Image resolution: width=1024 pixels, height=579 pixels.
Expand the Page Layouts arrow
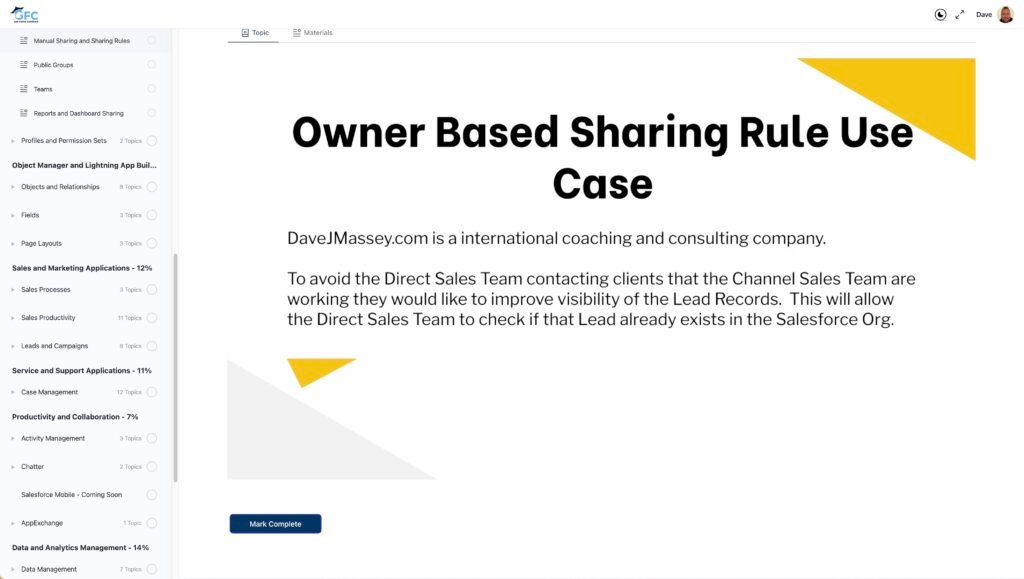click(x=12, y=243)
